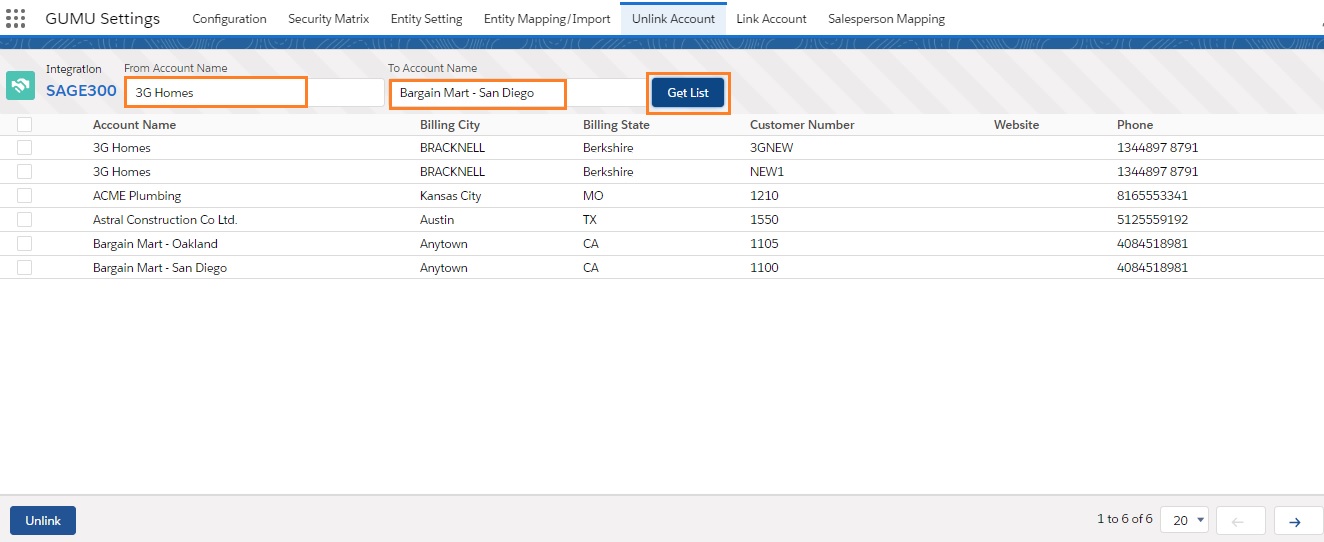Image resolution: width=1324 pixels, height=542 pixels.
Task: Open the Entity Setting tab
Action: 426,18
